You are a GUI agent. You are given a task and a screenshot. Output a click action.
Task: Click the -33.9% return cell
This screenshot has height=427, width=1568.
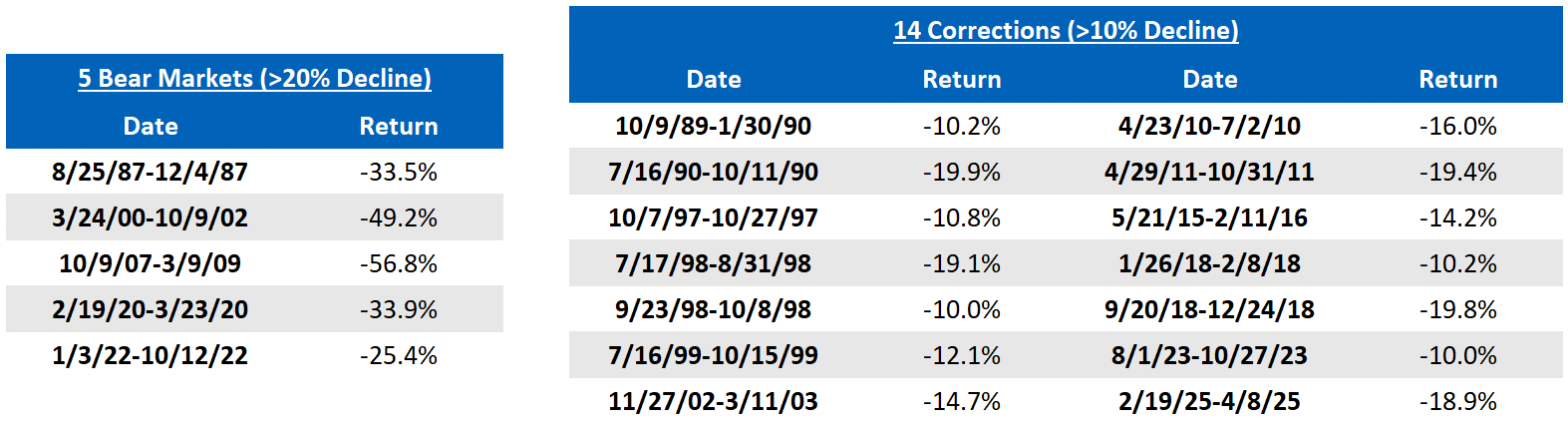[399, 309]
